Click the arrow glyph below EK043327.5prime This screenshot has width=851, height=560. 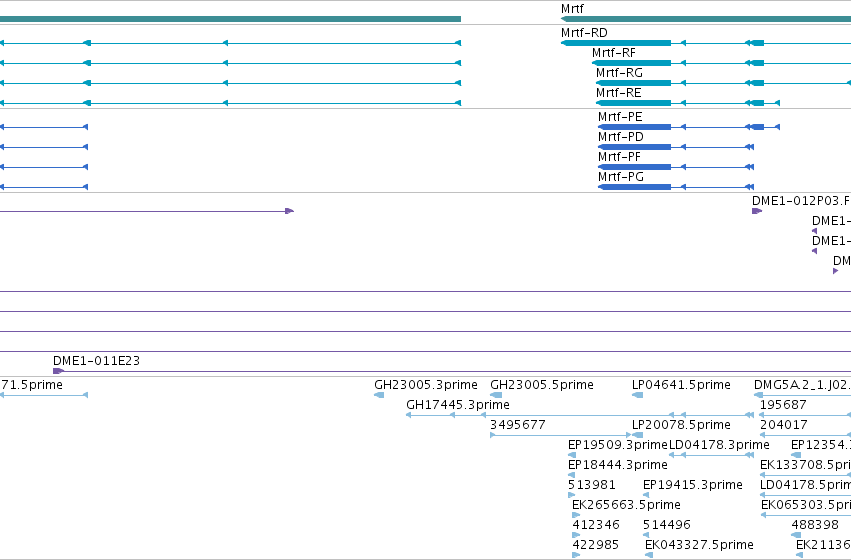tap(649, 555)
